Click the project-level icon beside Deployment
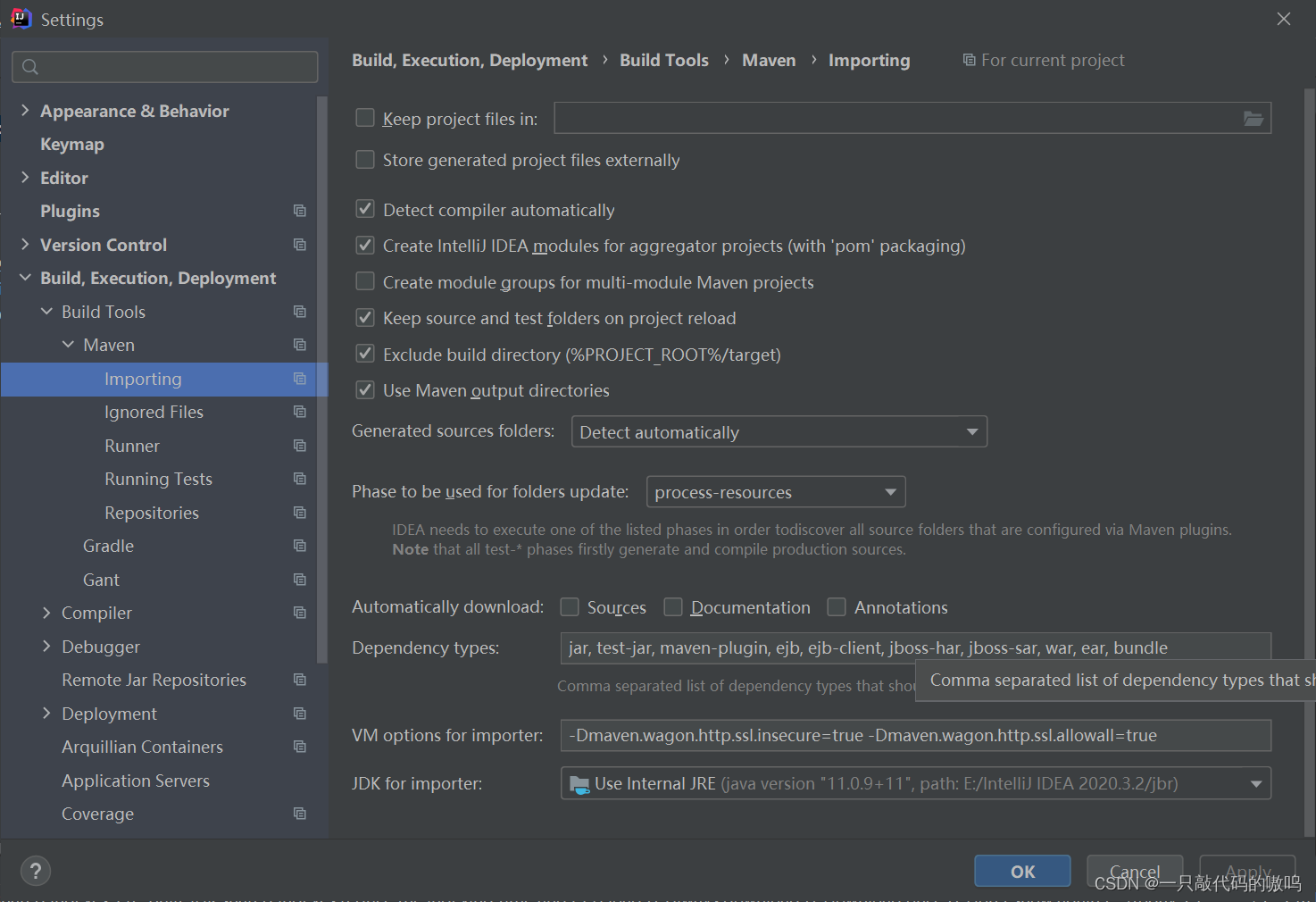The image size is (1316, 902). [x=300, y=714]
